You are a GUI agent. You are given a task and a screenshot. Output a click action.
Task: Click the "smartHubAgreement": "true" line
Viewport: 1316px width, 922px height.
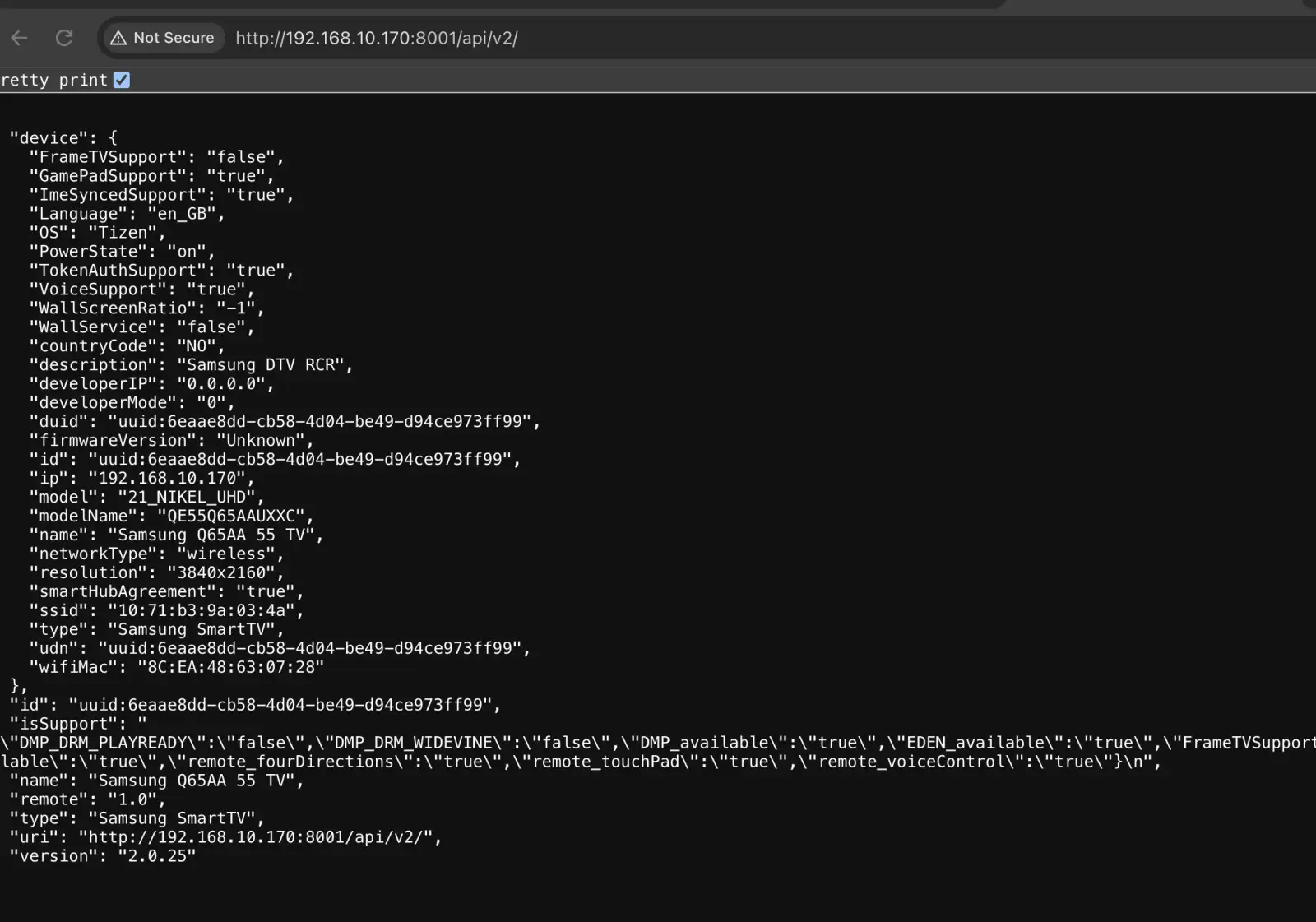(167, 592)
